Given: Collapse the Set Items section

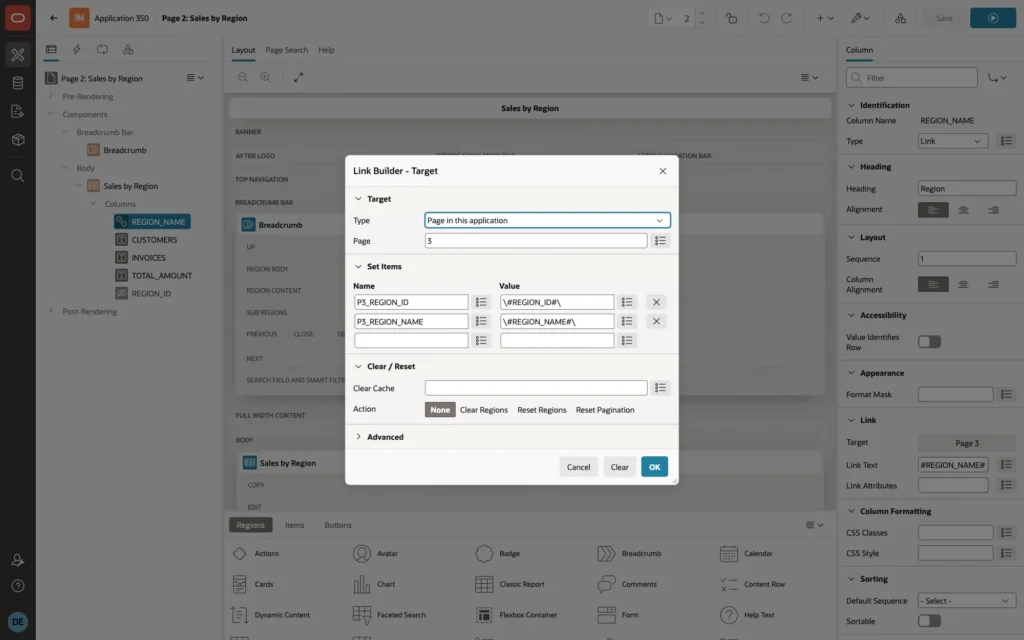Looking at the screenshot, I should coord(358,266).
